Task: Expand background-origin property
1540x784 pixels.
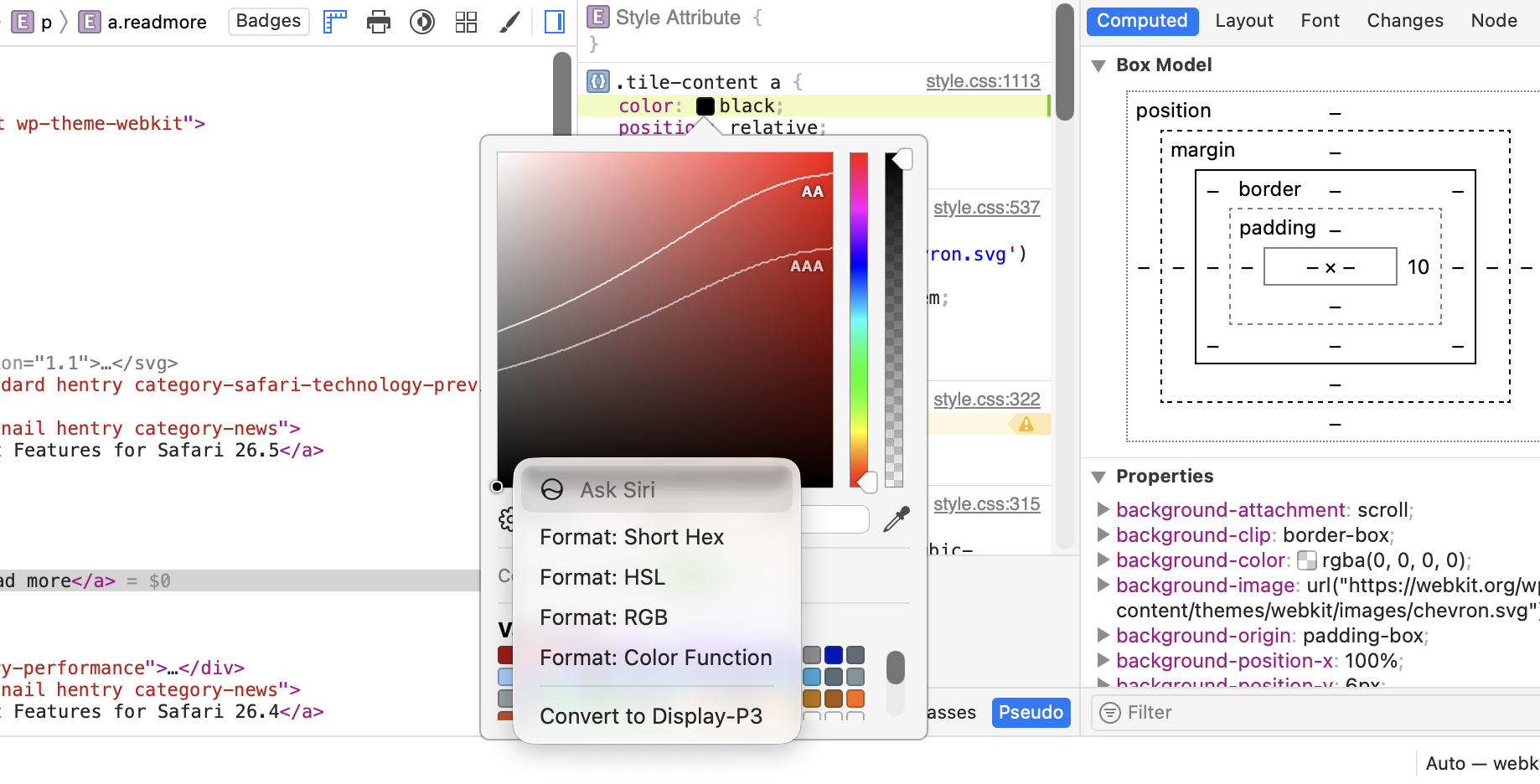Action: coord(1103,635)
